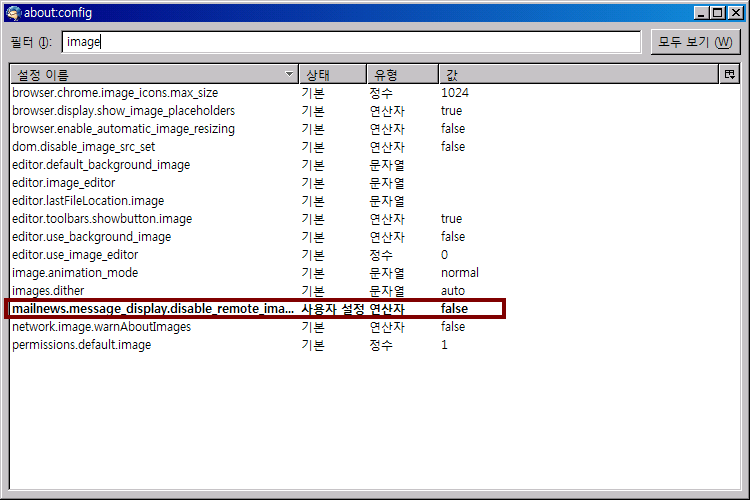Click the bold false value in mailnews row
The image size is (750, 500).
(x=454, y=309)
